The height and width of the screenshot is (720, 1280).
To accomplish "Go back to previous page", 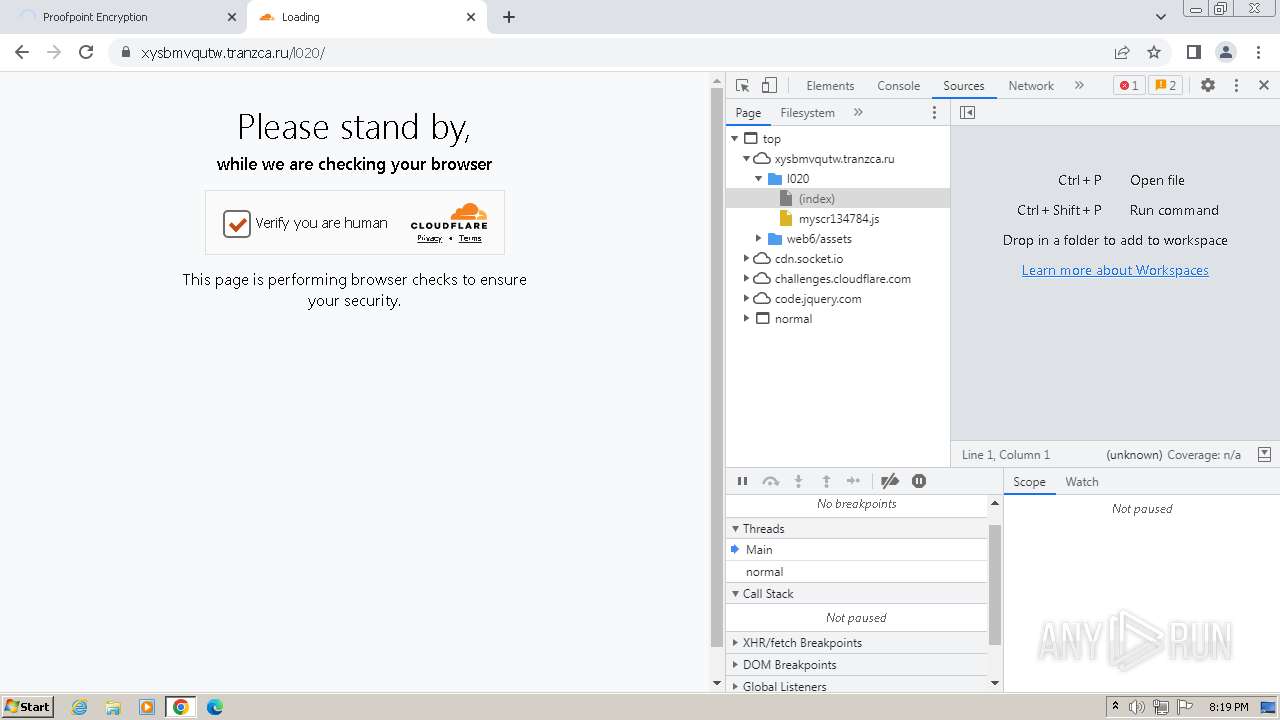I will (22, 52).
